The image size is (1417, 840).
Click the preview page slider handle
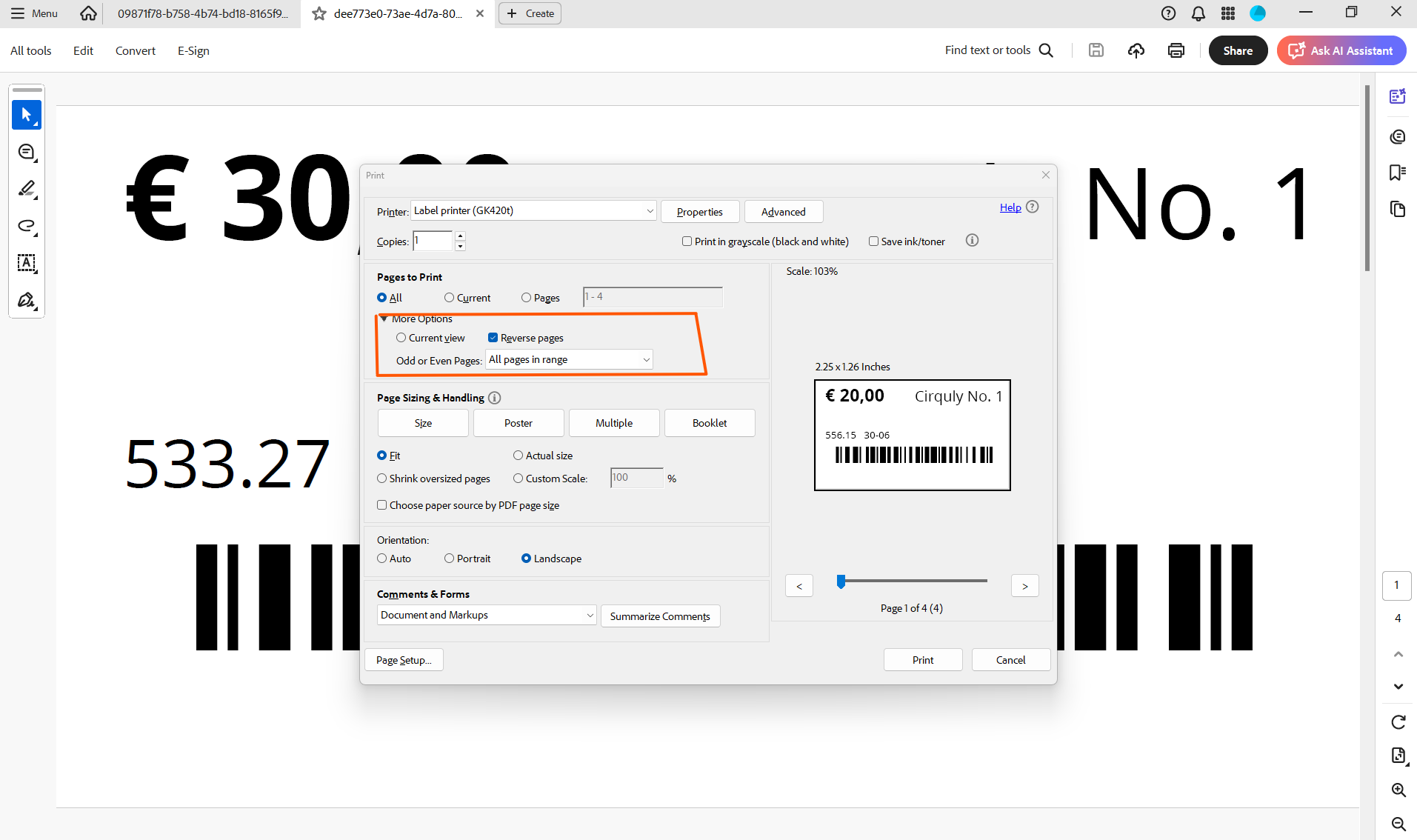click(841, 581)
